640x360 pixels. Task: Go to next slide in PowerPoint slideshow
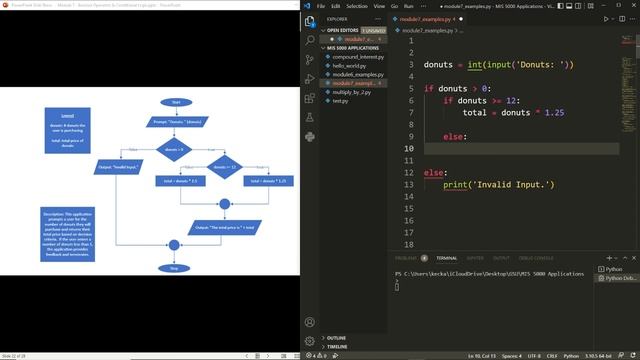268,356
